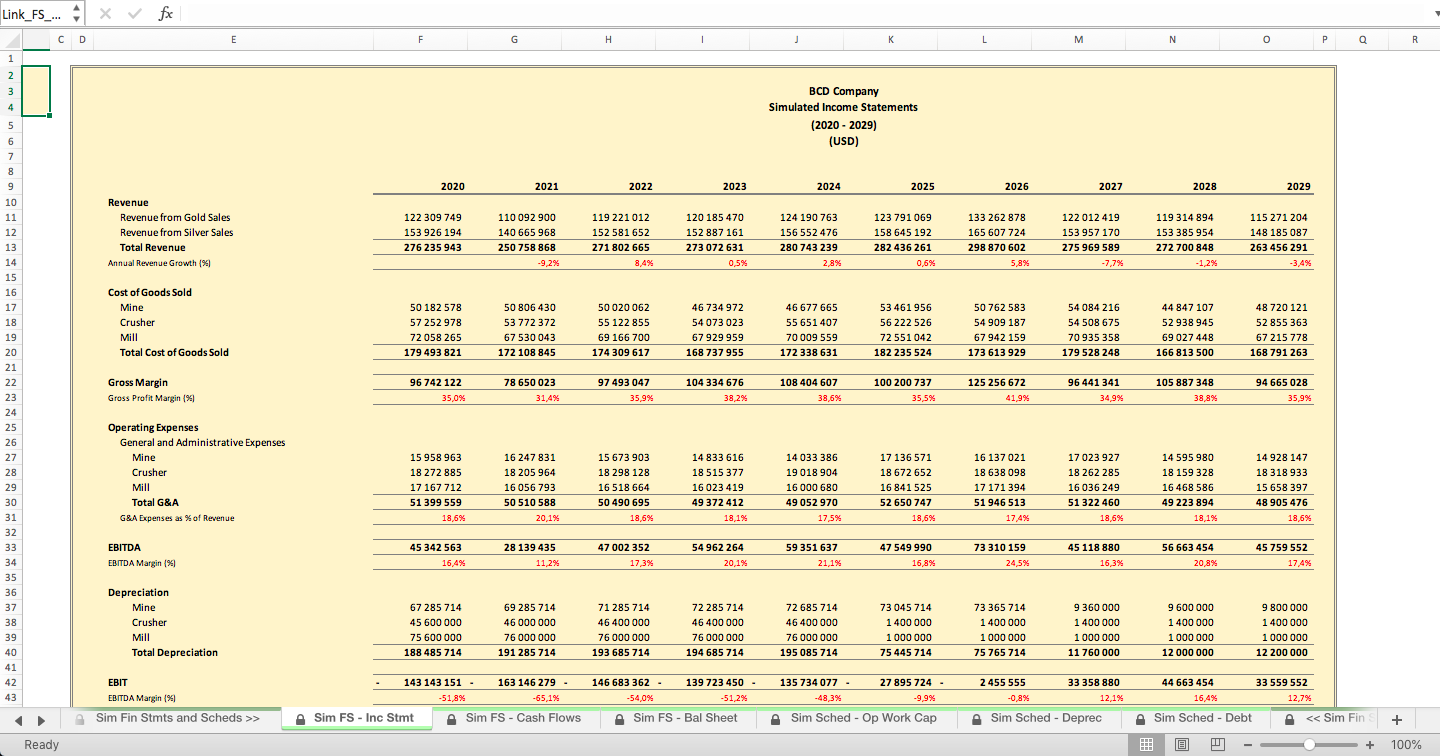Image resolution: width=1440 pixels, height=756 pixels.
Task: Open the Sim Sched - Op Work Cap tab
Action: pyautogui.click(x=856, y=718)
